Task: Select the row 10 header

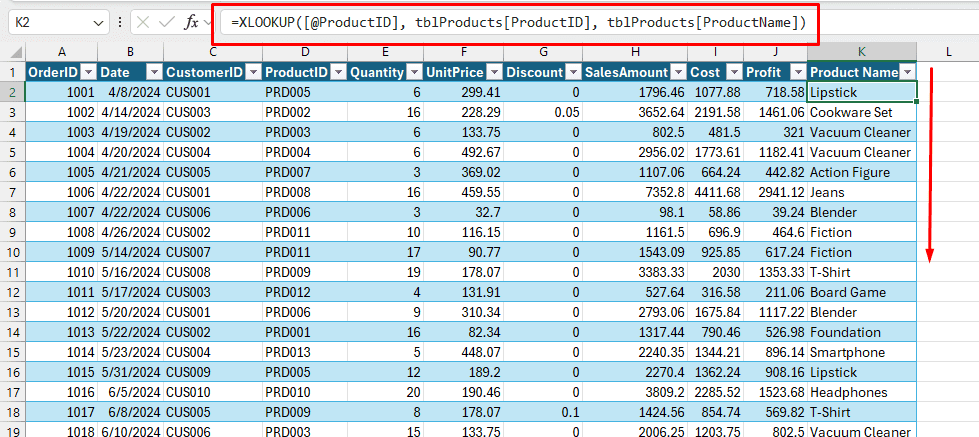Action: [13, 252]
